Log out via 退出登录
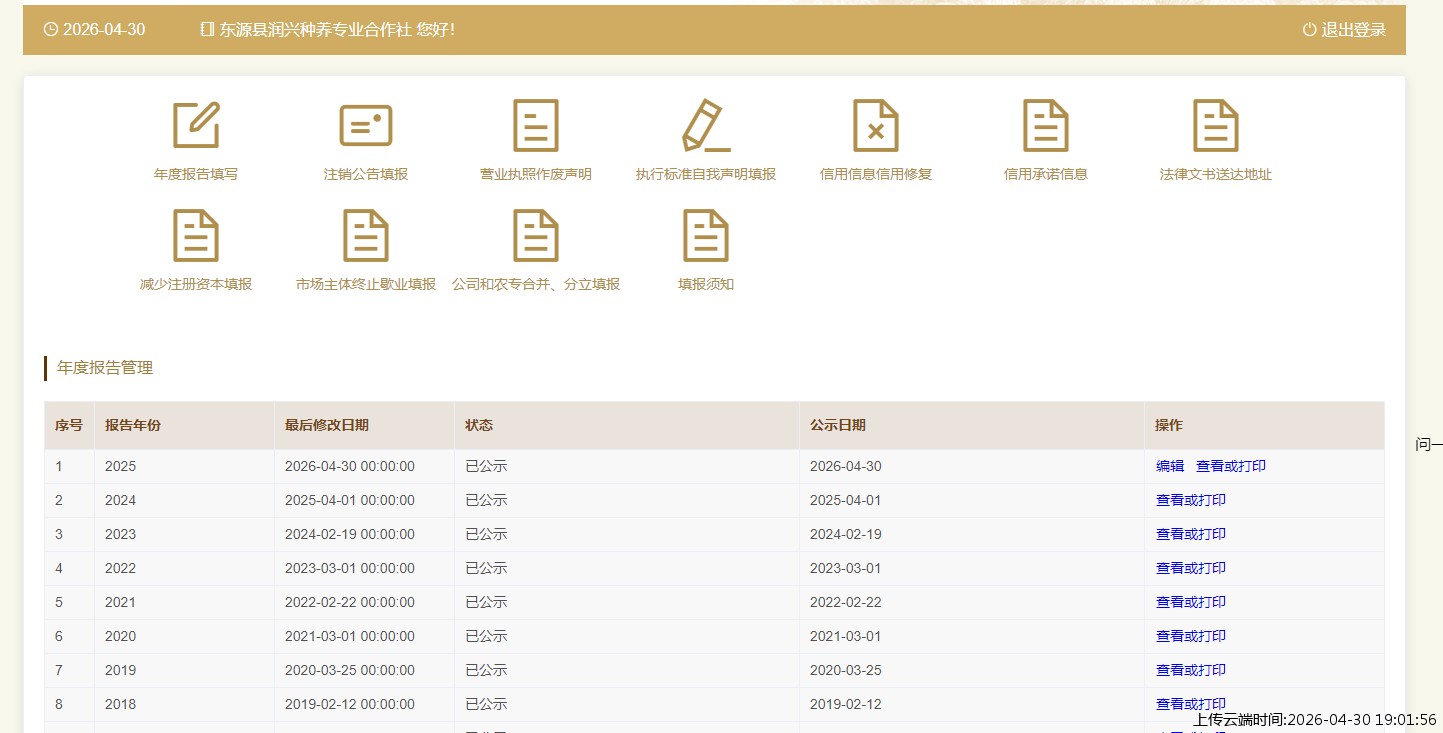Image resolution: width=1443 pixels, height=733 pixels. pos(1345,30)
